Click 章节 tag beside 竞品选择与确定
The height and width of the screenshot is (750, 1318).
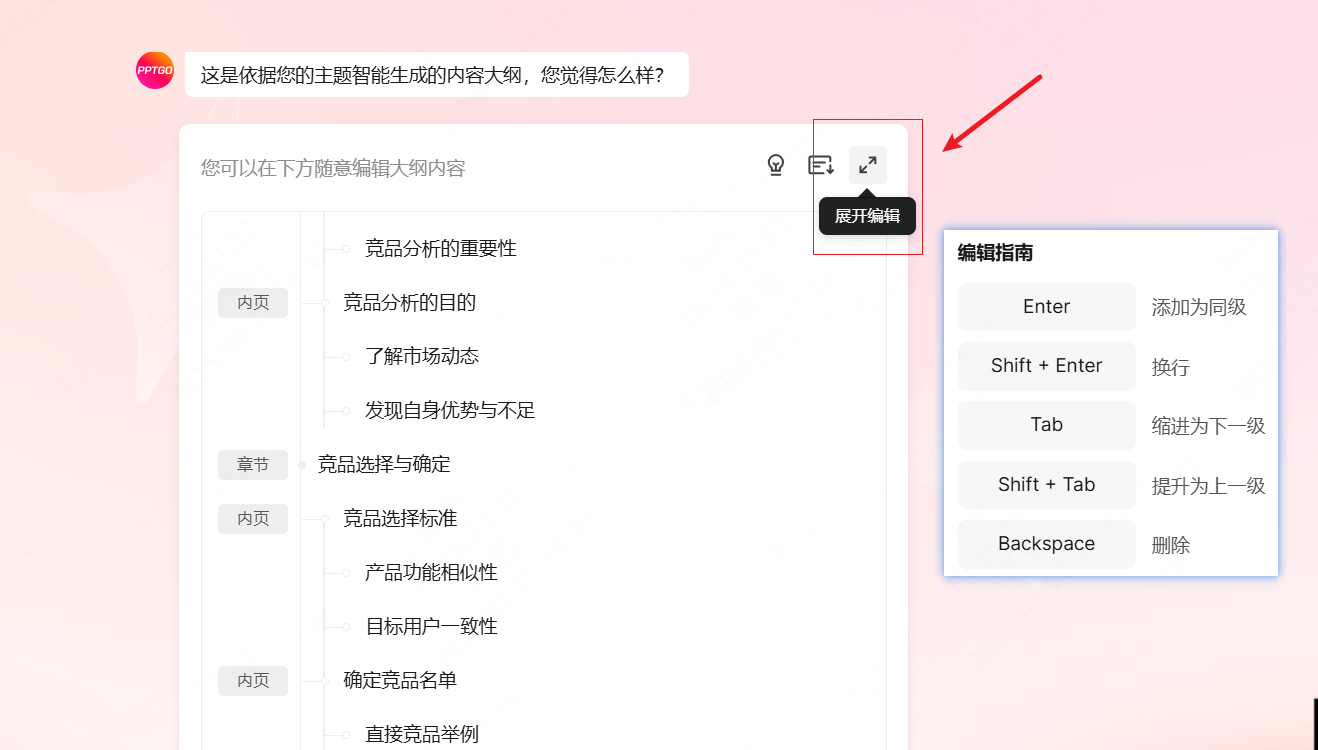click(x=253, y=465)
